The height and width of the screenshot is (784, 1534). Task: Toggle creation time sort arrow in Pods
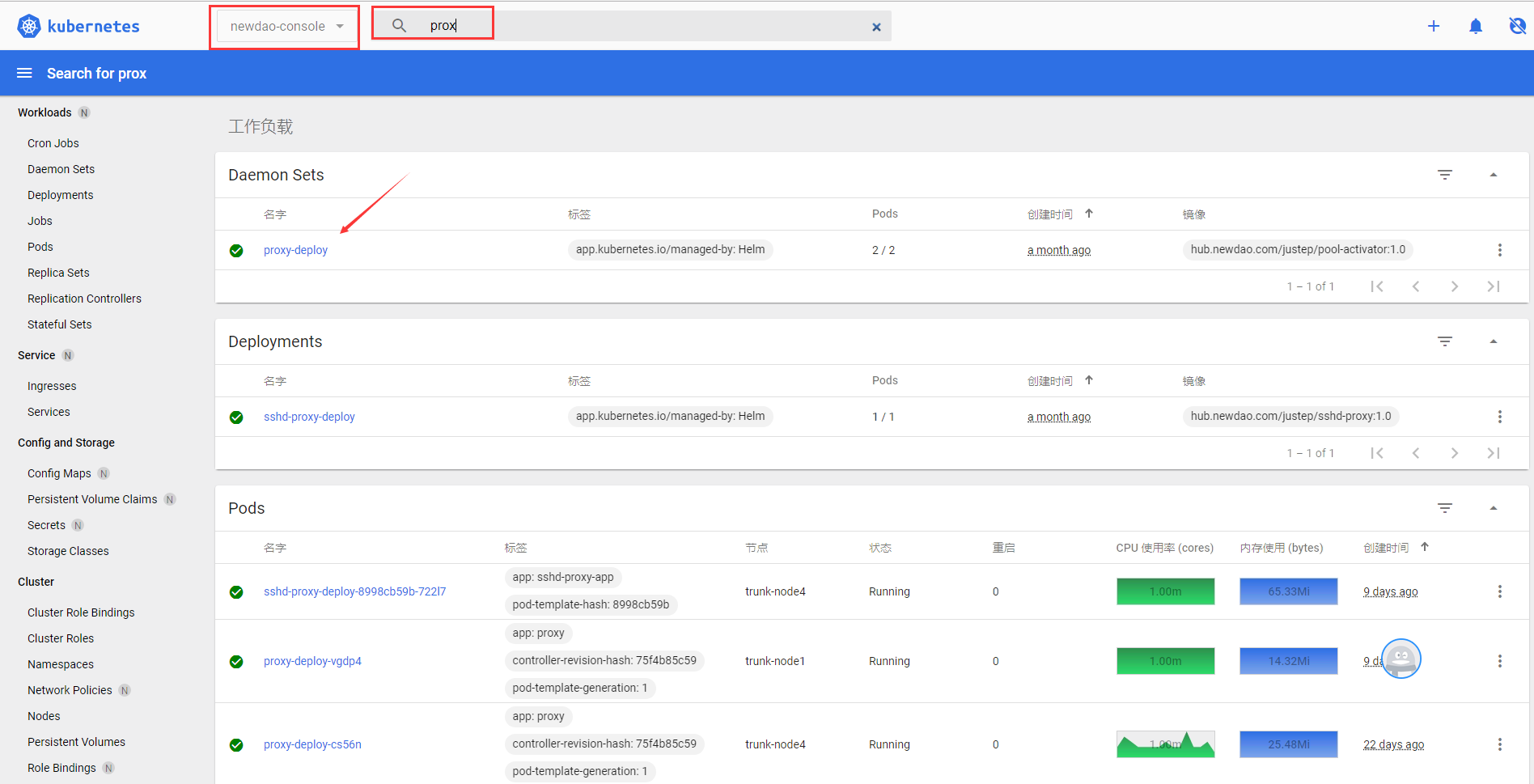(1425, 547)
